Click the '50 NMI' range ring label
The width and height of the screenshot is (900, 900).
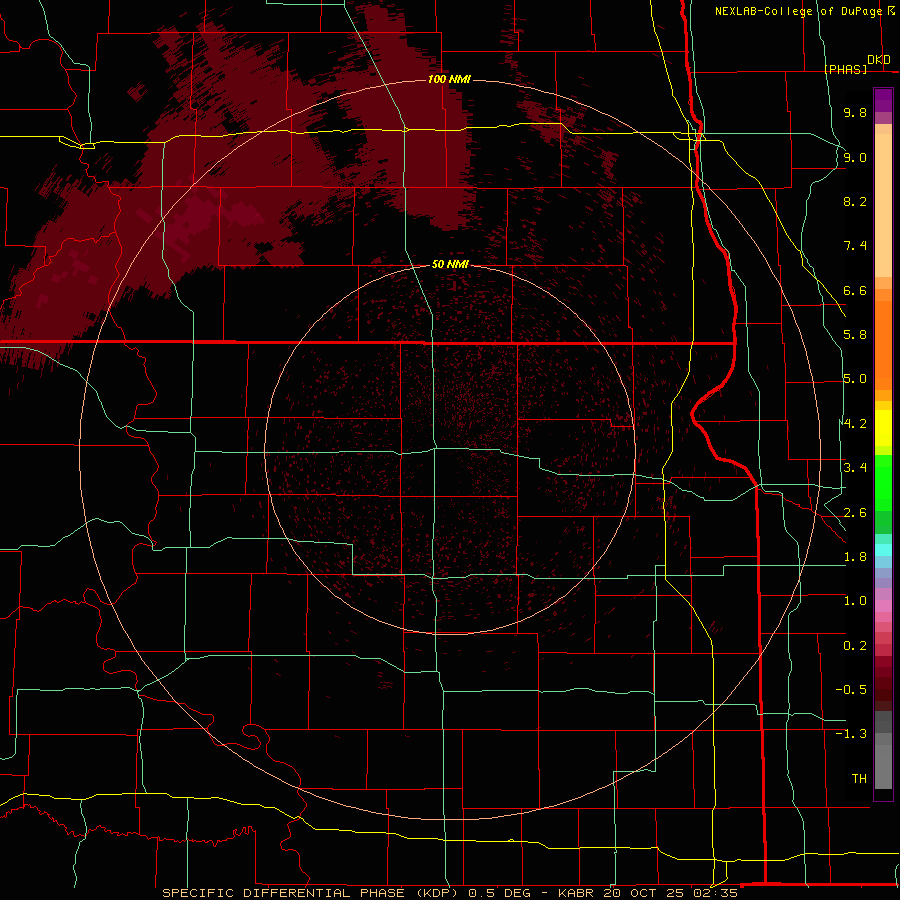[x=450, y=265]
